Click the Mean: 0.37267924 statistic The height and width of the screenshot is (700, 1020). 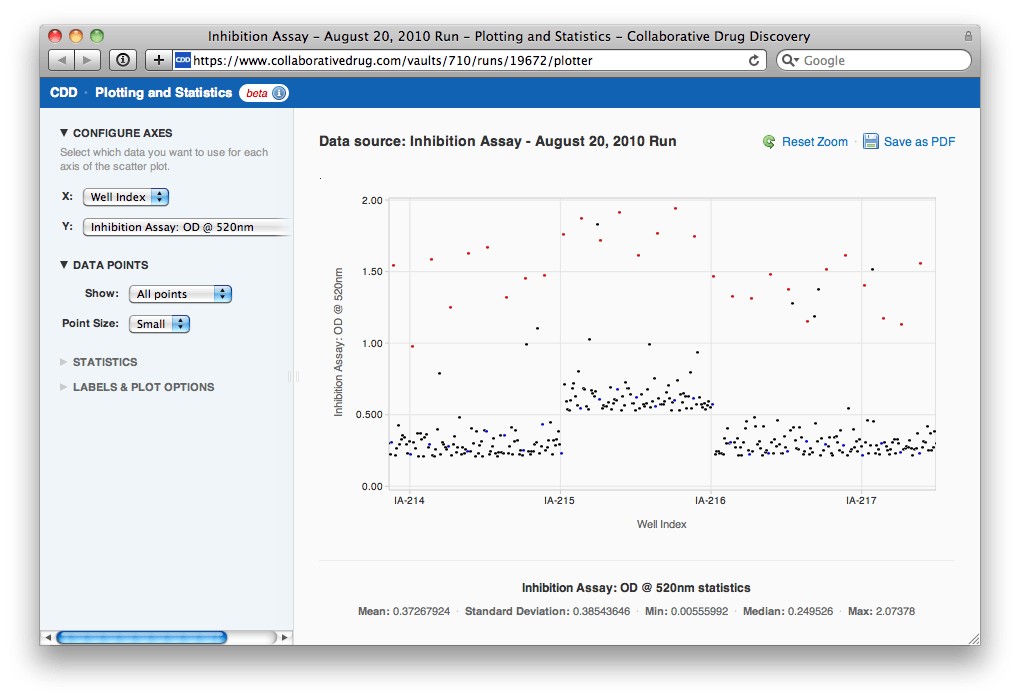pos(404,612)
